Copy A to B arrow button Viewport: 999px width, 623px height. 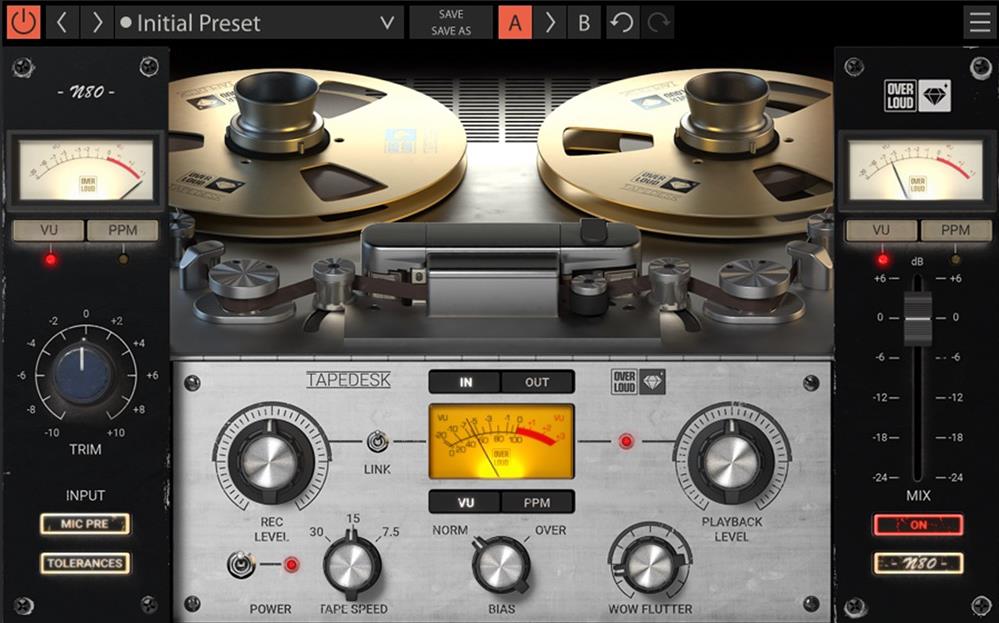550,23
